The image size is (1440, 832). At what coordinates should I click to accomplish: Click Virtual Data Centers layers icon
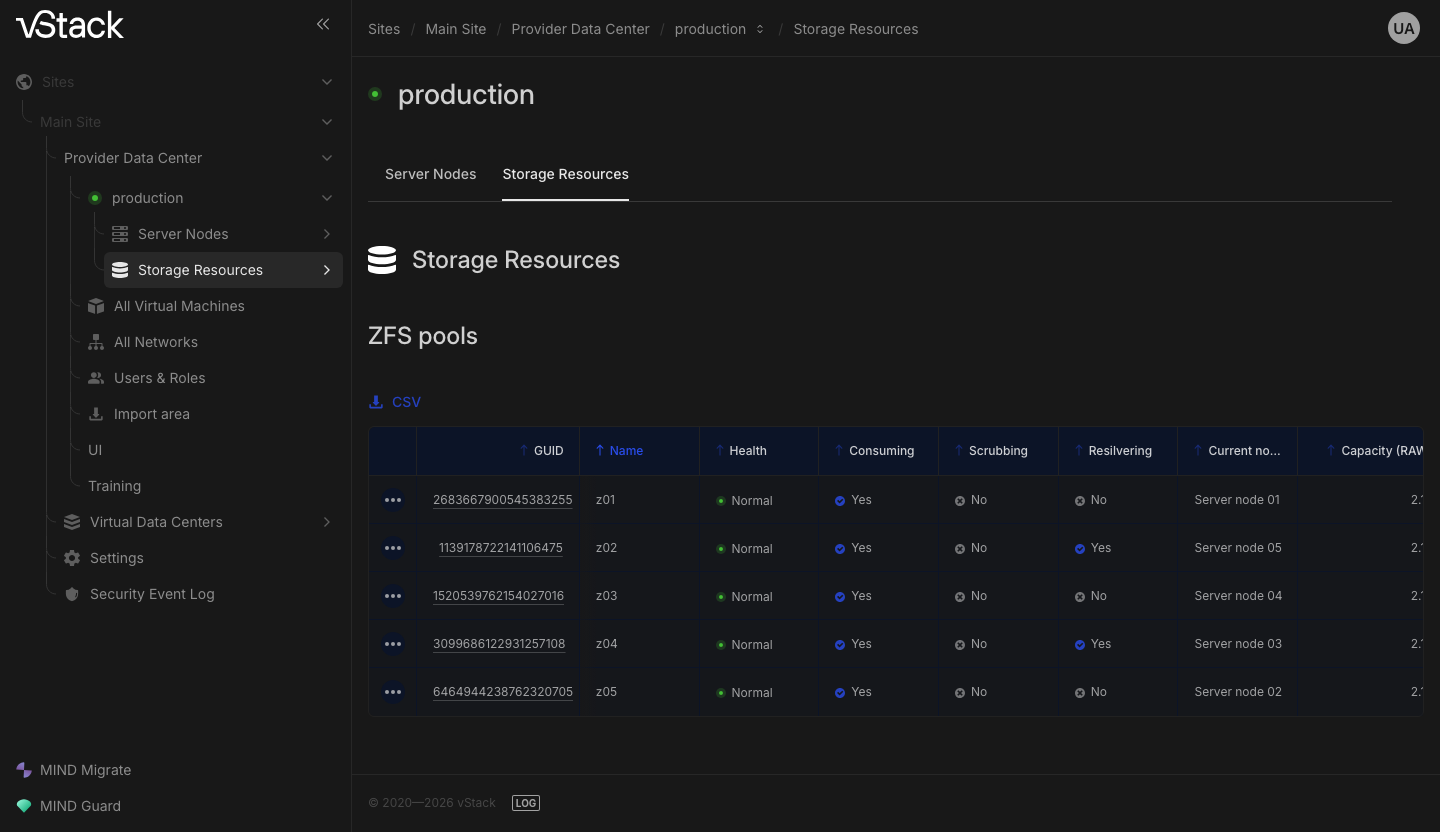click(x=72, y=522)
